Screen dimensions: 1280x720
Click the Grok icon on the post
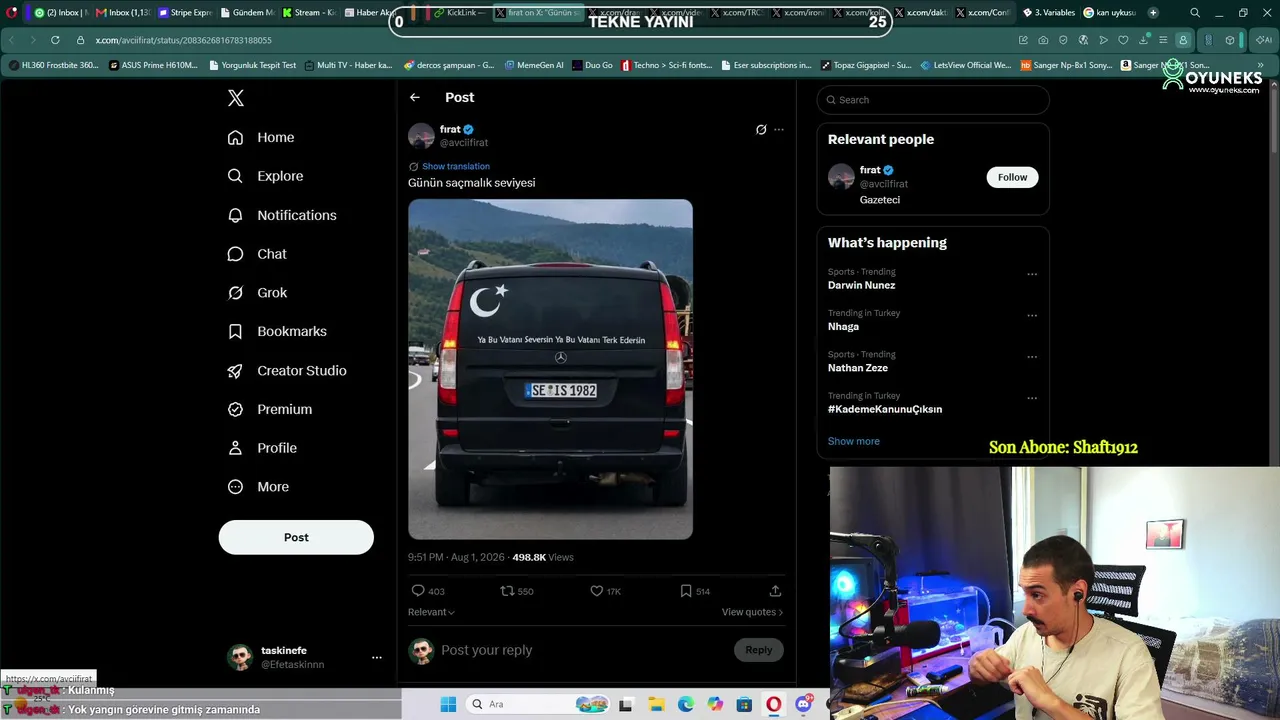point(761,130)
